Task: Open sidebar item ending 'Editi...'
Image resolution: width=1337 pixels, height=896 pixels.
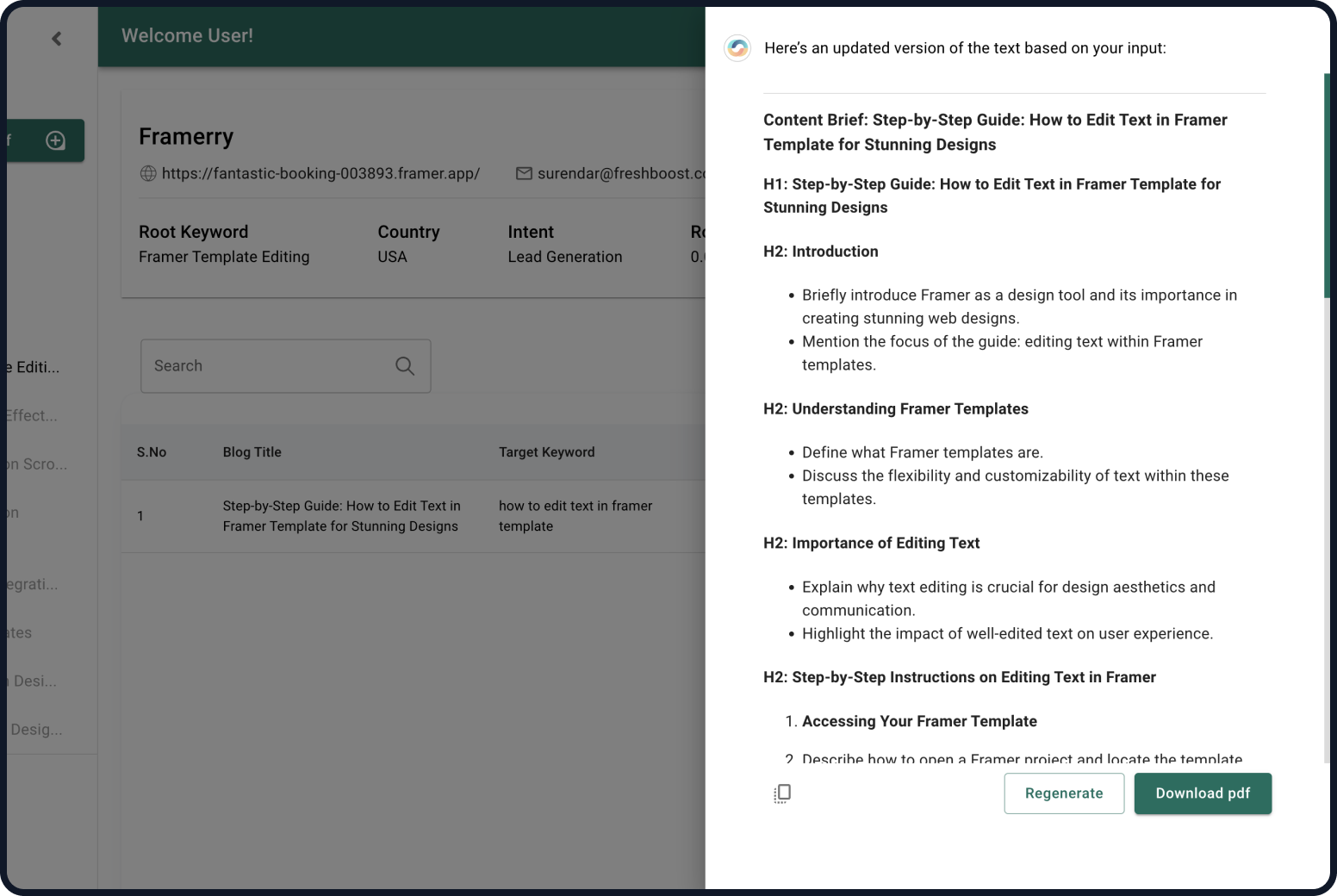Action: pyautogui.click(x=34, y=367)
